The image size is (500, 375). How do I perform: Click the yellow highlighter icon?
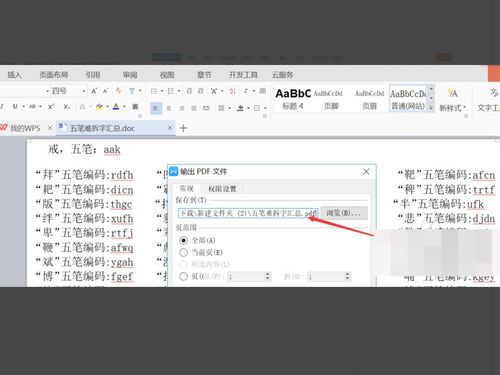click(x=99, y=107)
